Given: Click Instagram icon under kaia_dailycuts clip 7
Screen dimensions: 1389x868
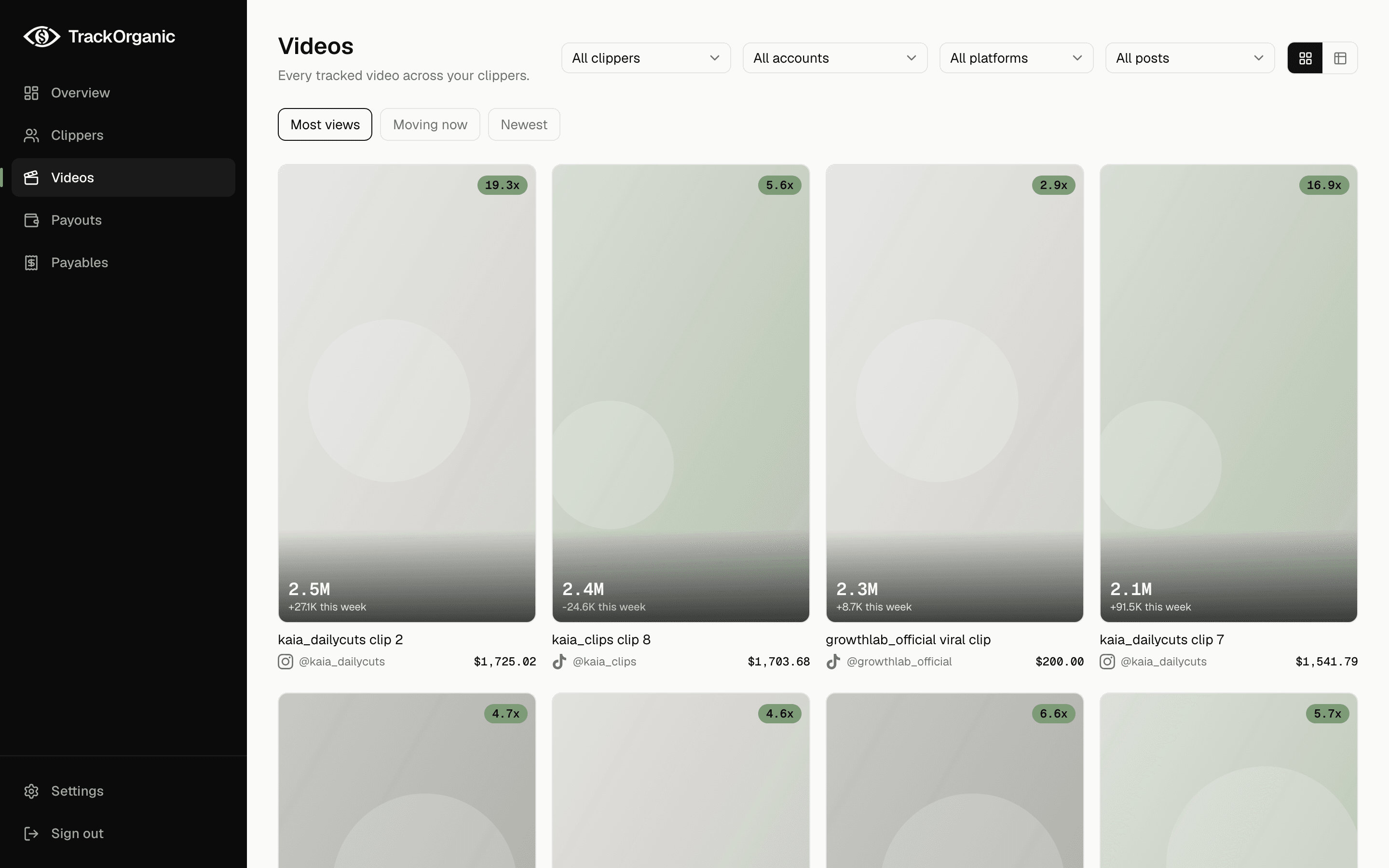Looking at the screenshot, I should point(1107,662).
